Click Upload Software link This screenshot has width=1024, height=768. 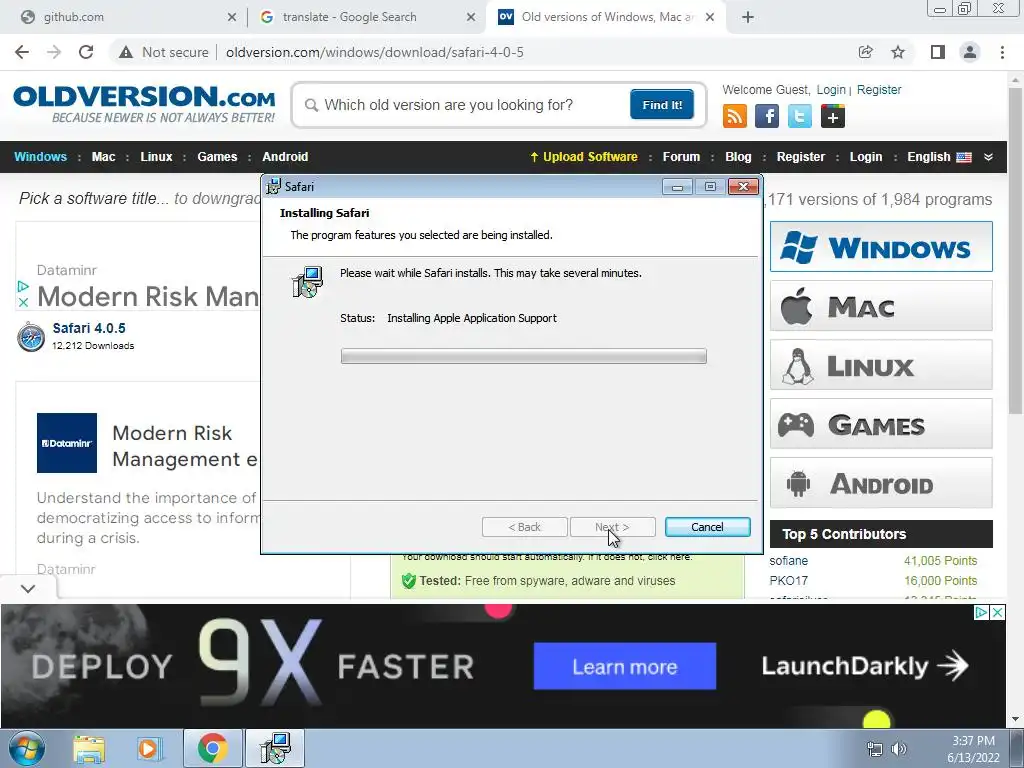pyautogui.click(x=584, y=157)
